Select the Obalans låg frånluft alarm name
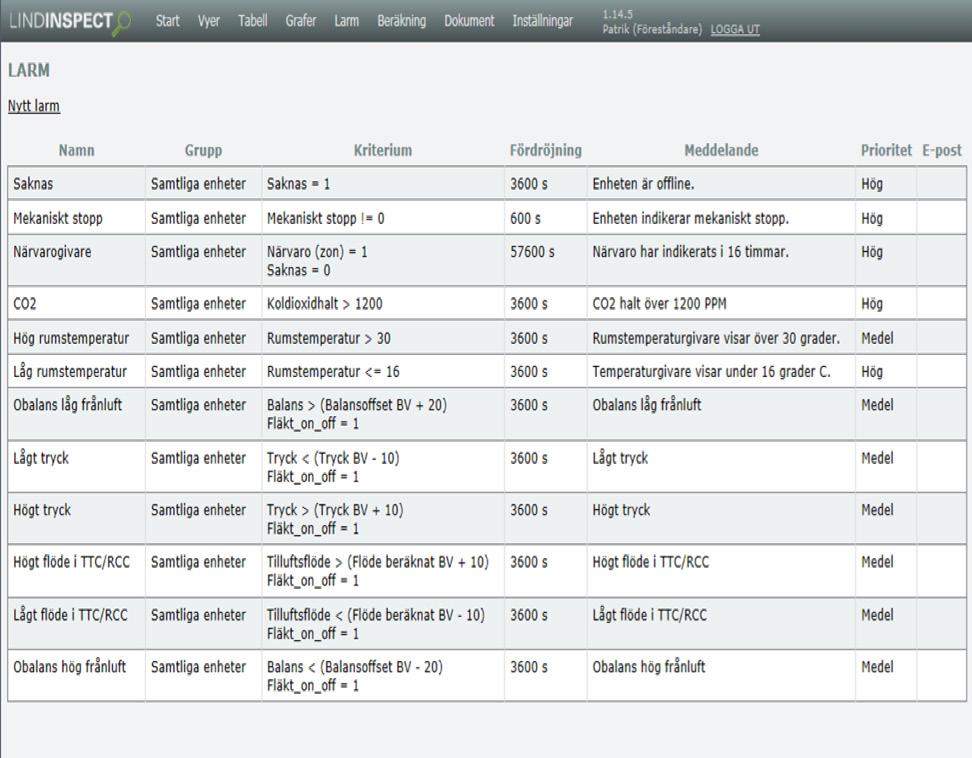 (68, 405)
